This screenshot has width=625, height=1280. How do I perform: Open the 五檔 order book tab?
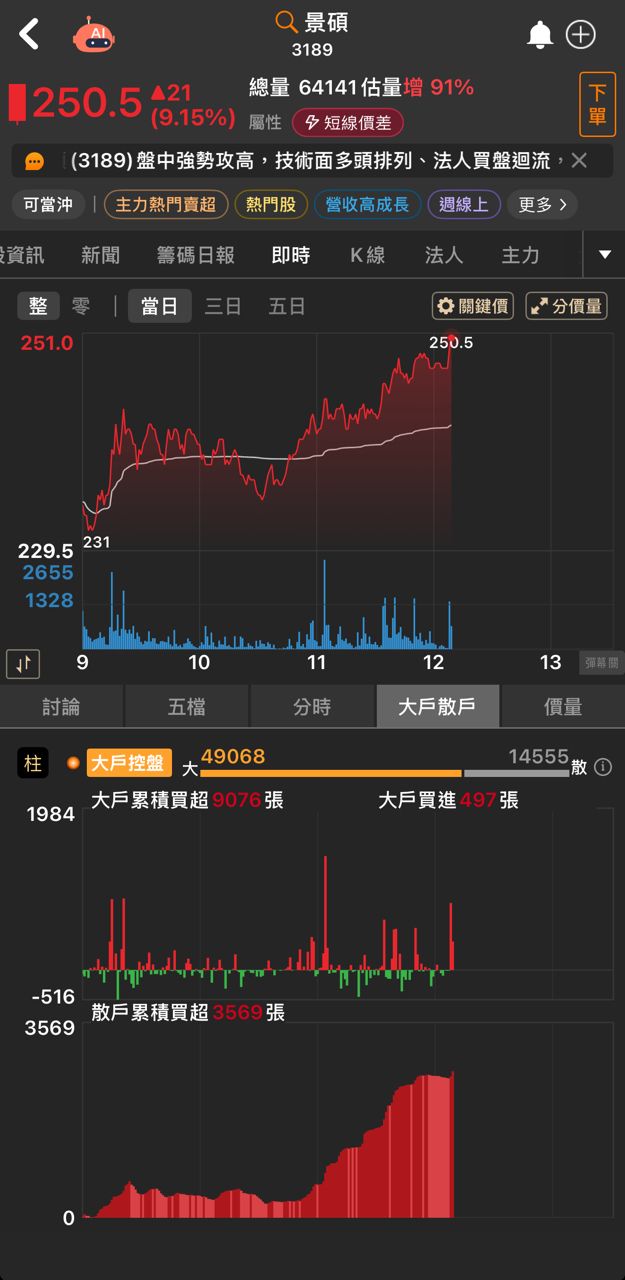pos(187,707)
